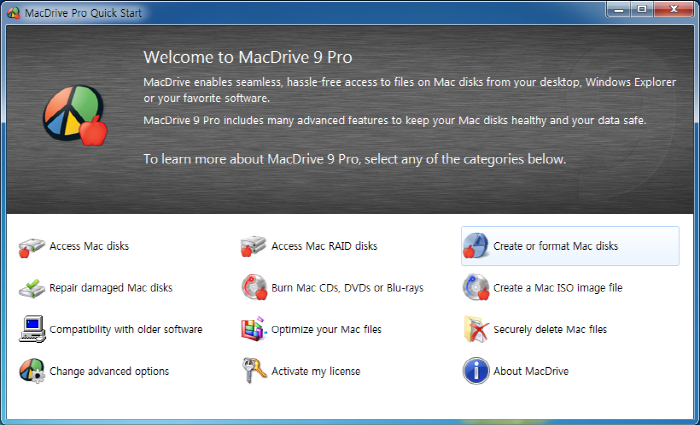Open Repair damaged Mac disks
This screenshot has height=425, width=700.
(x=111, y=288)
